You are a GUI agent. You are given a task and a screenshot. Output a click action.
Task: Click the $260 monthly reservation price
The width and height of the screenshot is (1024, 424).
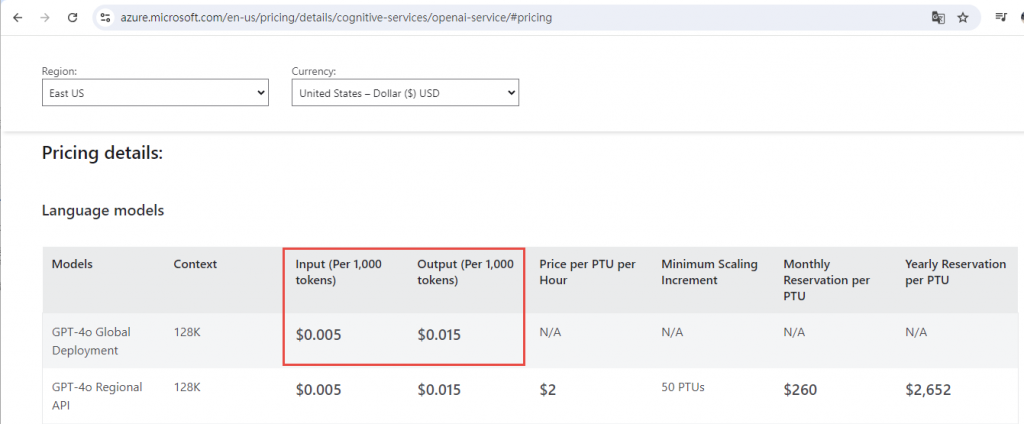801,389
